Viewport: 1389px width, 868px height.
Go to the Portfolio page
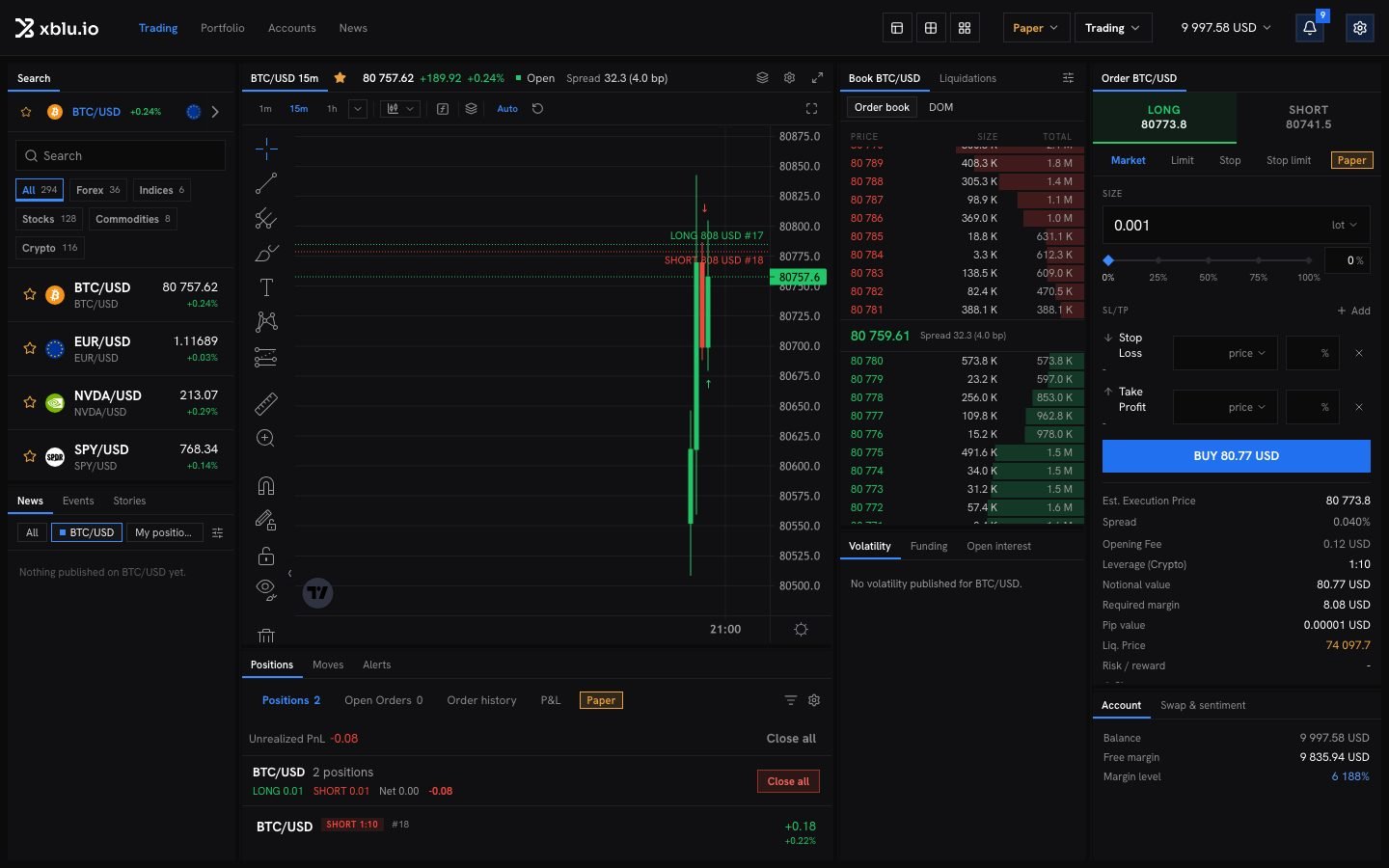click(223, 28)
